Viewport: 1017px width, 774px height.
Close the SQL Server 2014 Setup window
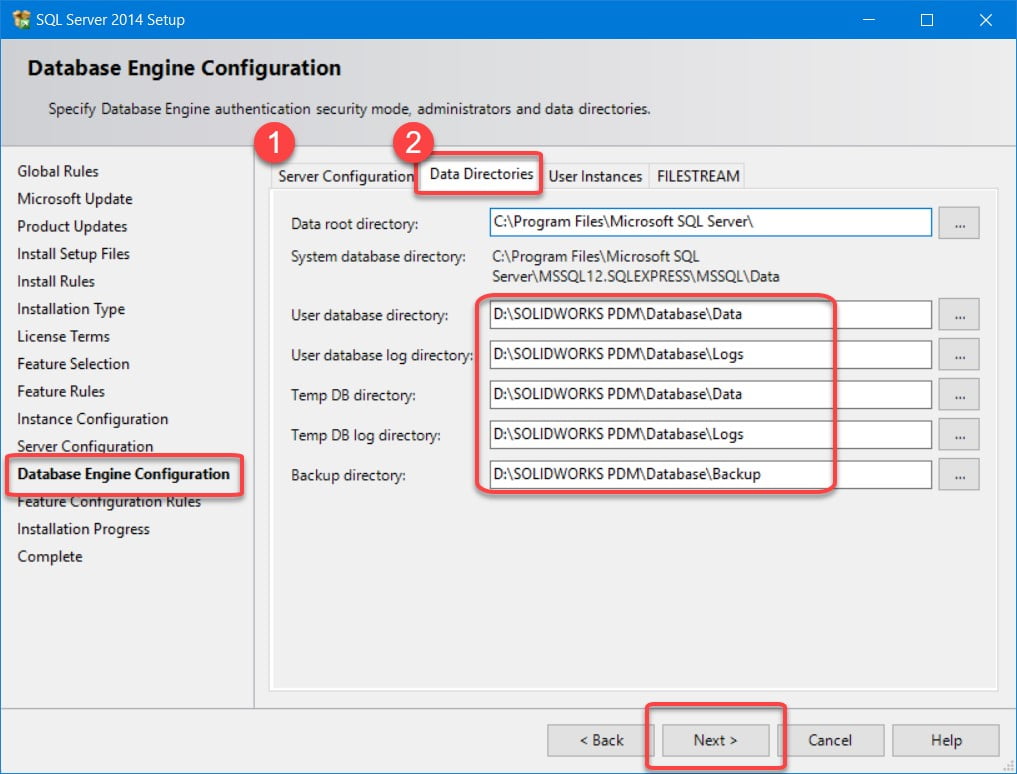pos(986,19)
